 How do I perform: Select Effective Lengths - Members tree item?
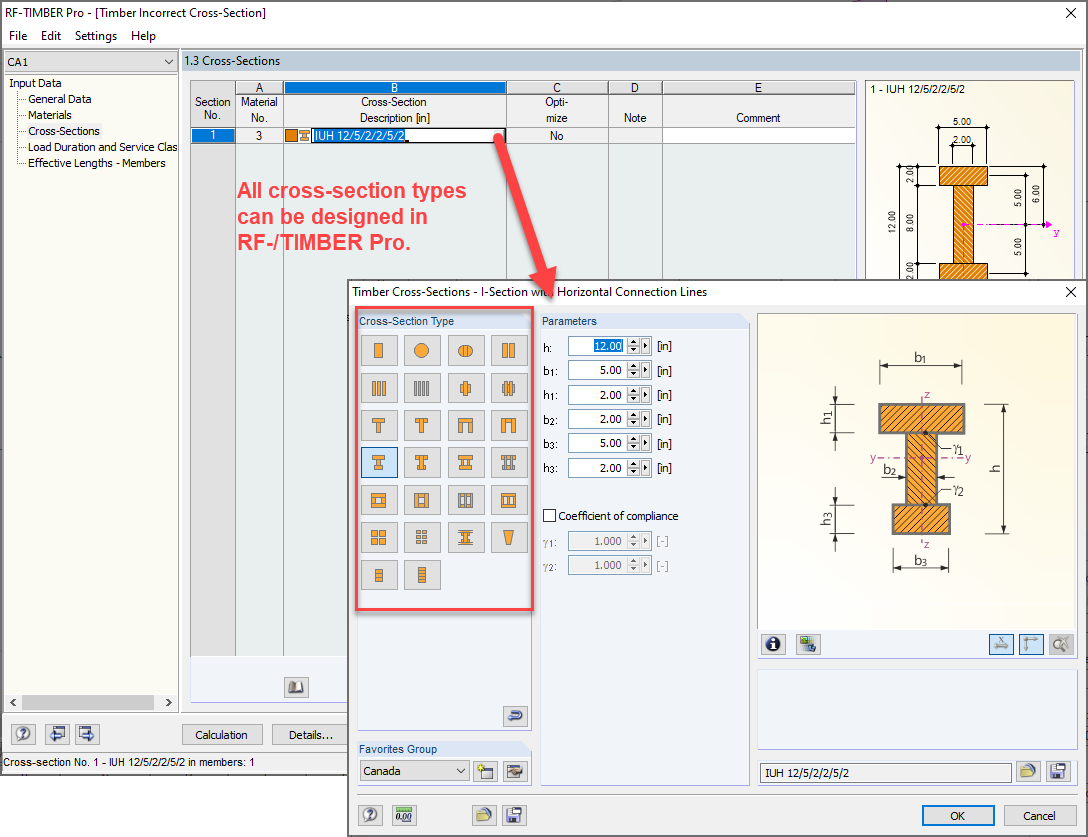[x=96, y=163]
